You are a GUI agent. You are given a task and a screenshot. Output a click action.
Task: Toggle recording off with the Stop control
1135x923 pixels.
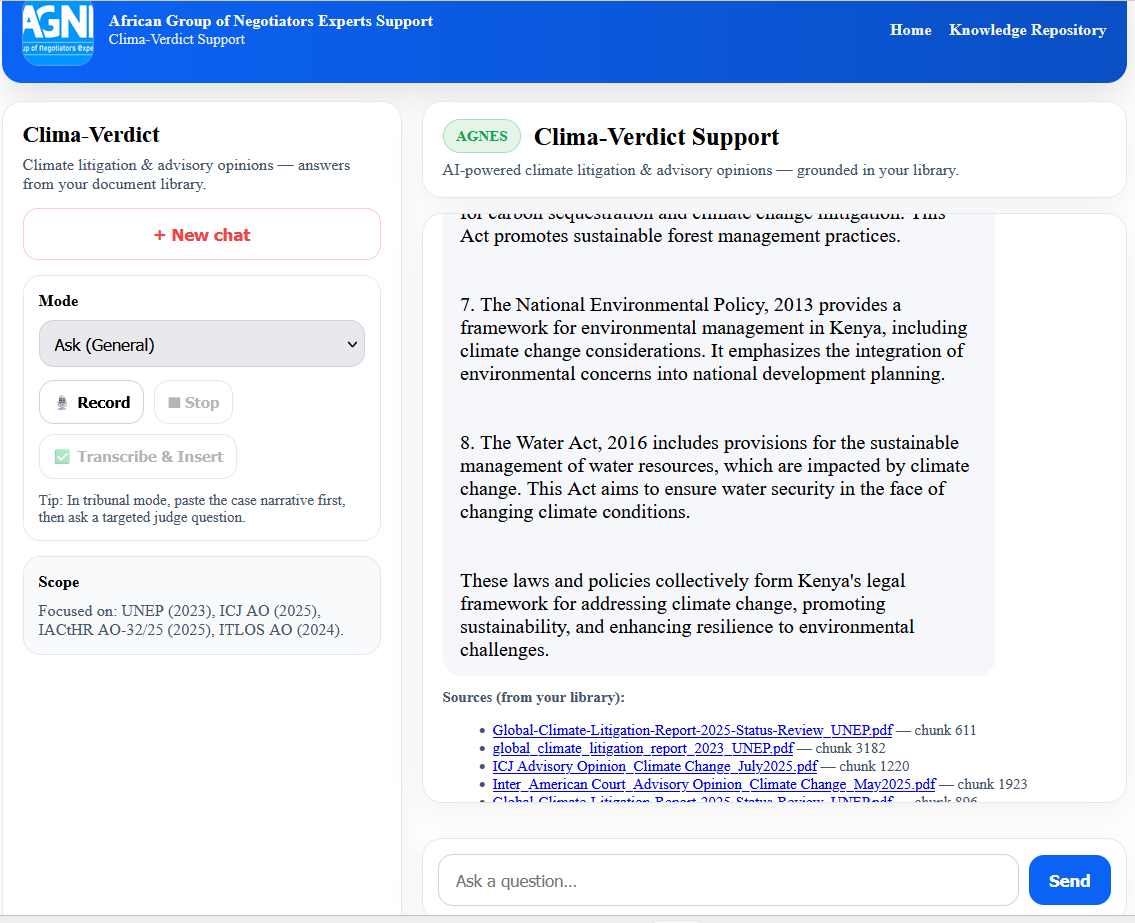coord(193,402)
